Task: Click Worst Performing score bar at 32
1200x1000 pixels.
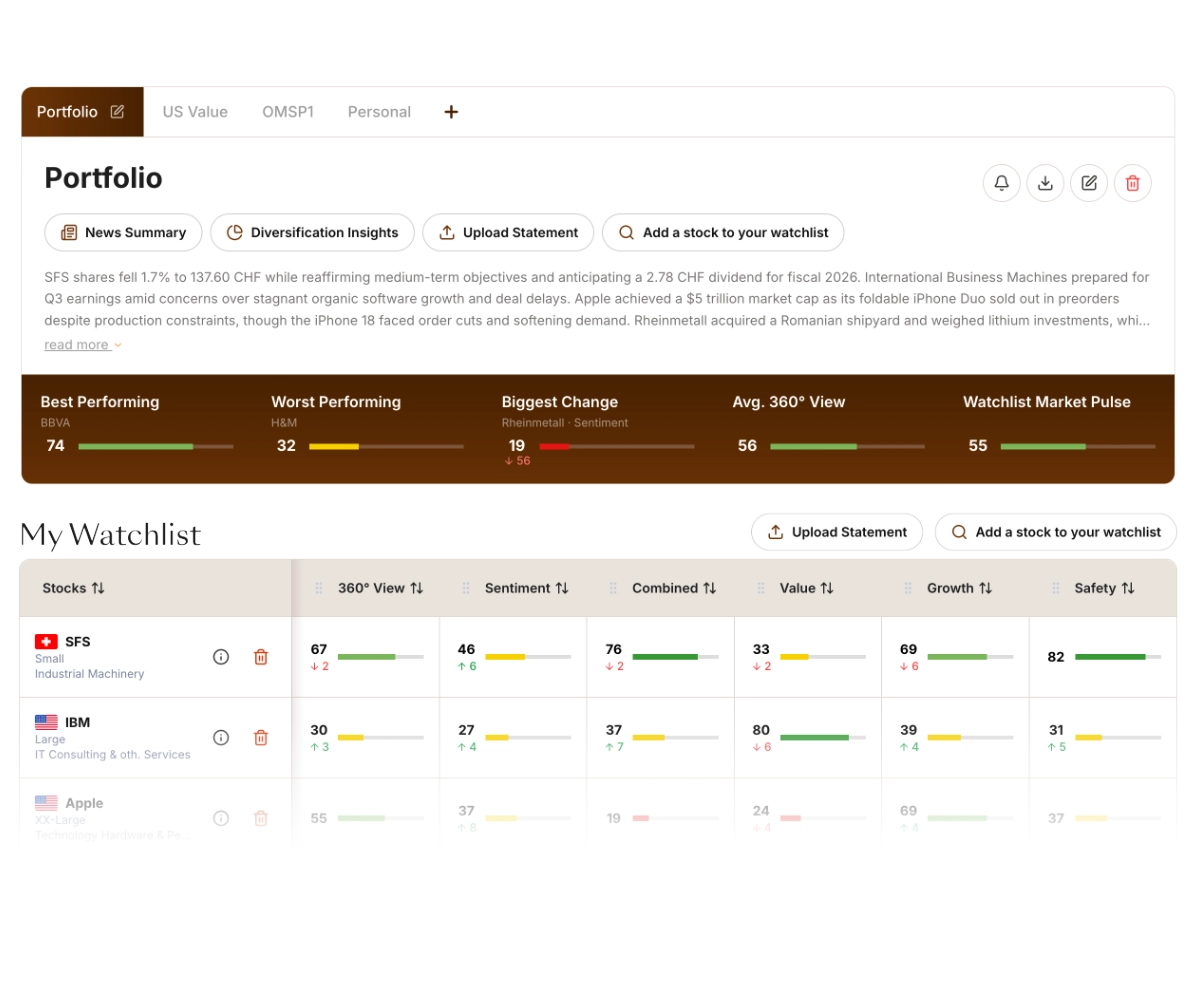Action: point(386,446)
